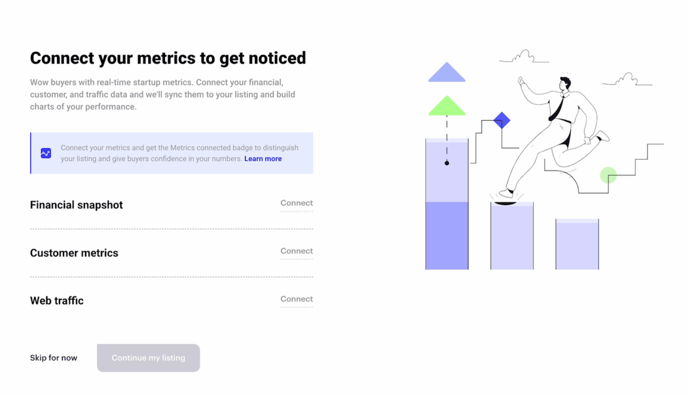Click the shortest purple bar on the right

pos(577,244)
